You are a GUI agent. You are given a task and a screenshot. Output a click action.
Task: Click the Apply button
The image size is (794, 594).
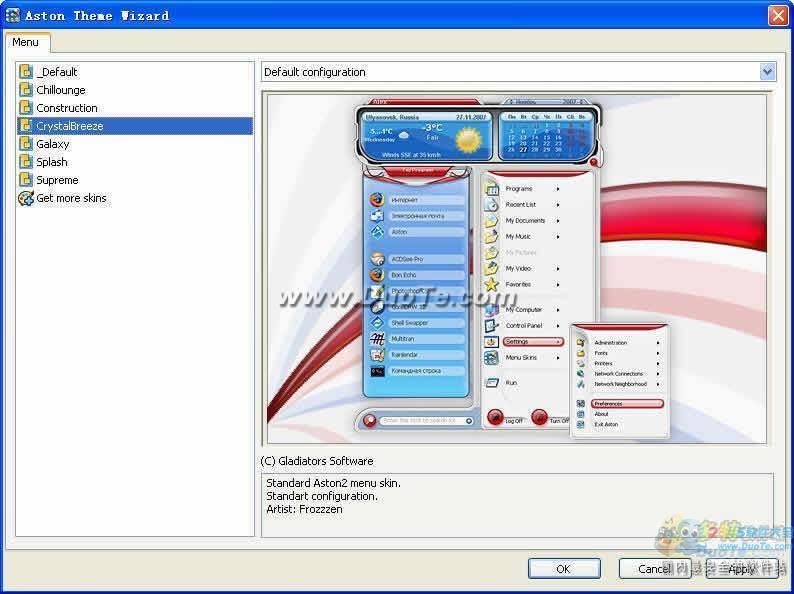click(x=741, y=569)
